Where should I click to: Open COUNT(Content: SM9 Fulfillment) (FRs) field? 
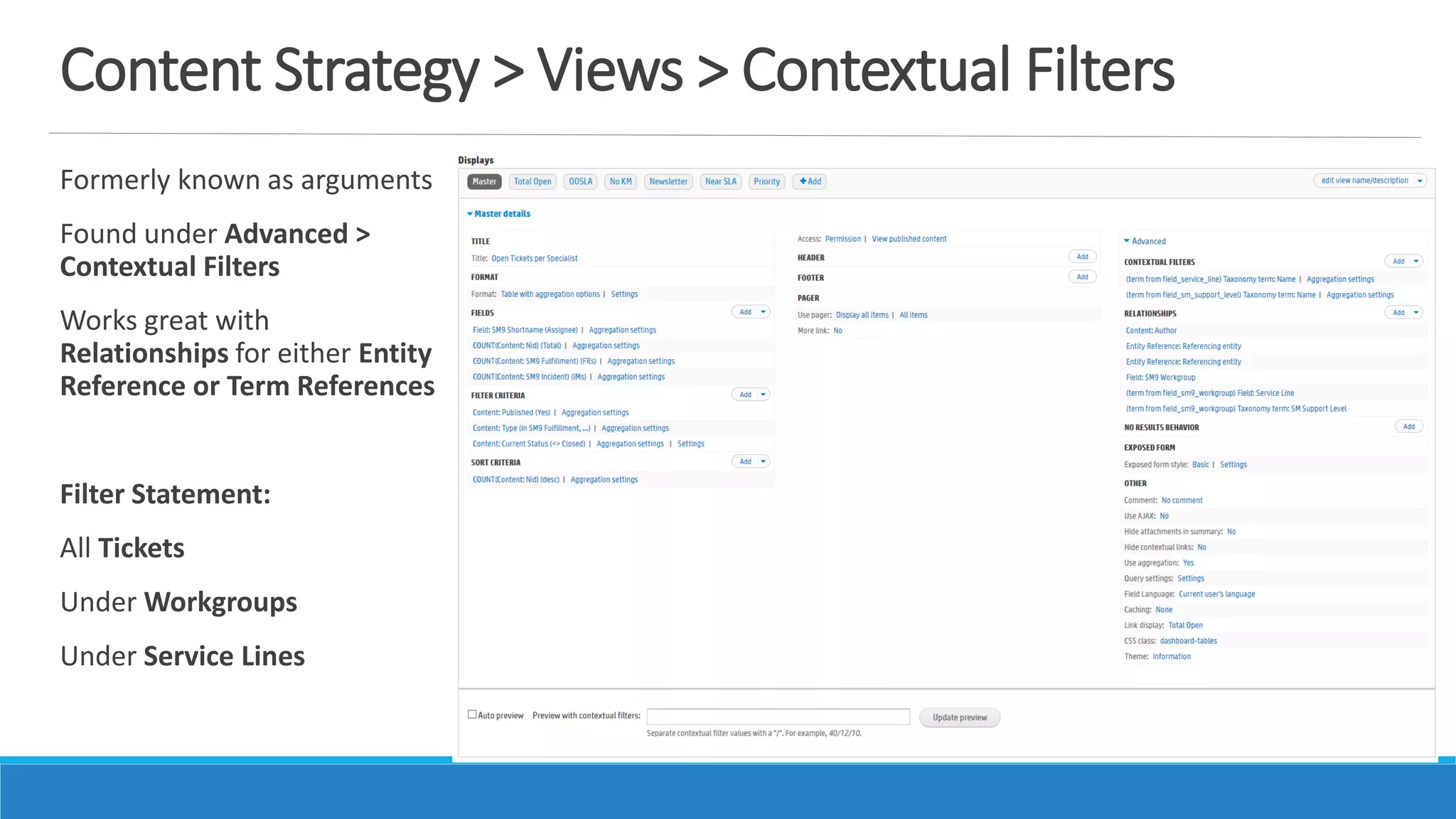[x=534, y=361]
